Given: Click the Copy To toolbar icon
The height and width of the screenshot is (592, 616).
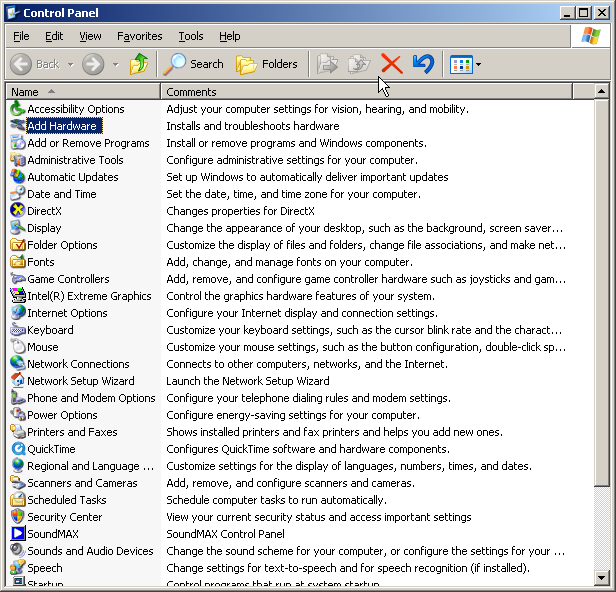Looking at the screenshot, I should coord(359,64).
